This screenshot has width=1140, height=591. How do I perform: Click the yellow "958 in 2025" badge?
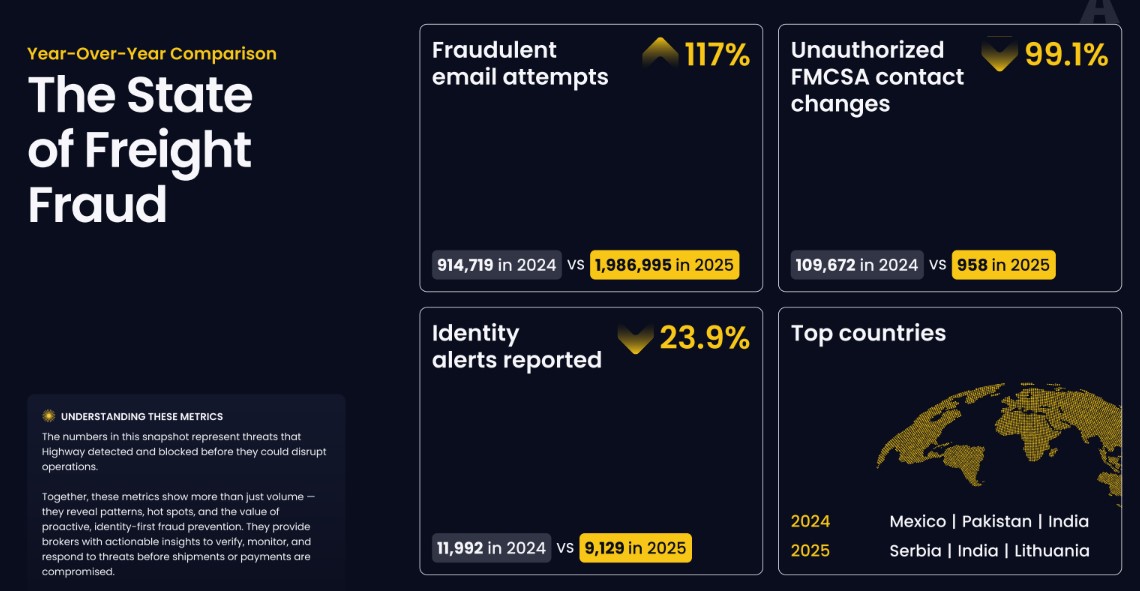[1003, 265]
